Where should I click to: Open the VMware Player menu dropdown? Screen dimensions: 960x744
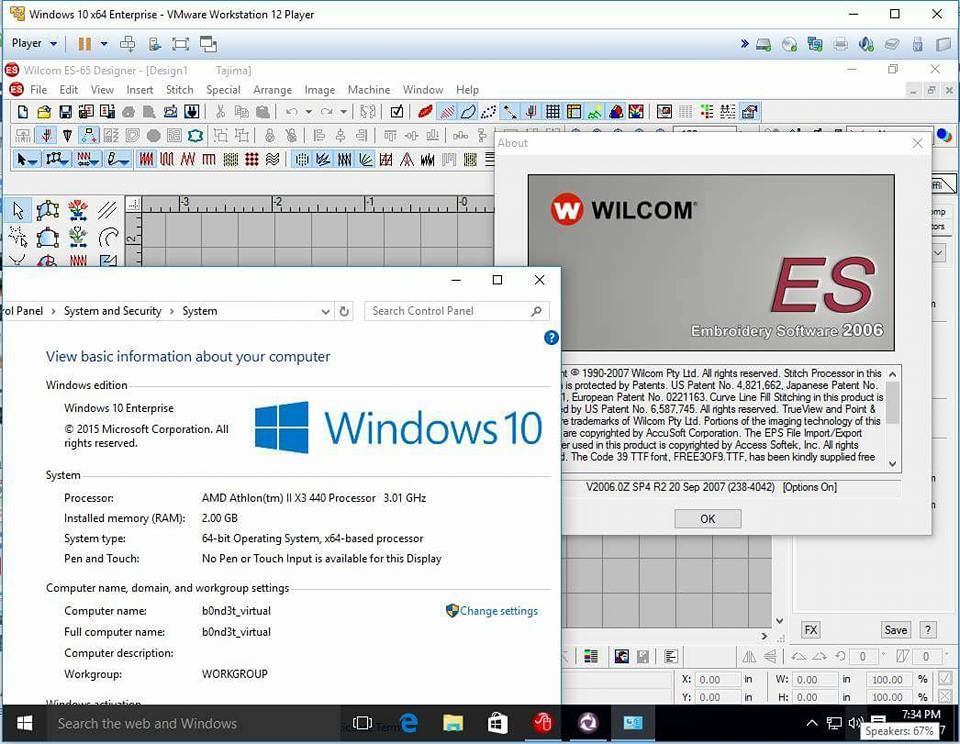pyautogui.click(x=34, y=43)
